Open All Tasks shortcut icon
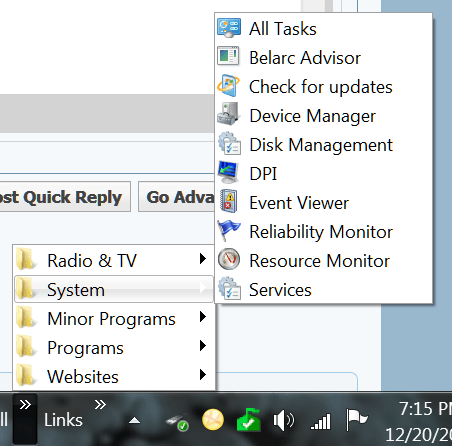452x446 pixels. (229, 28)
